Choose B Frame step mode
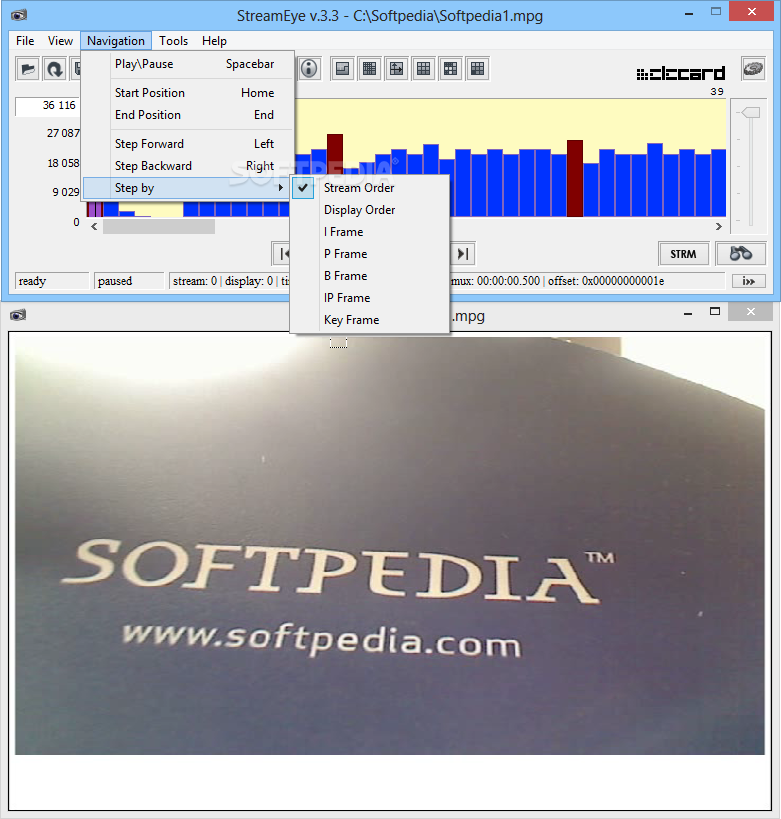This screenshot has height=819, width=781. point(369,276)
